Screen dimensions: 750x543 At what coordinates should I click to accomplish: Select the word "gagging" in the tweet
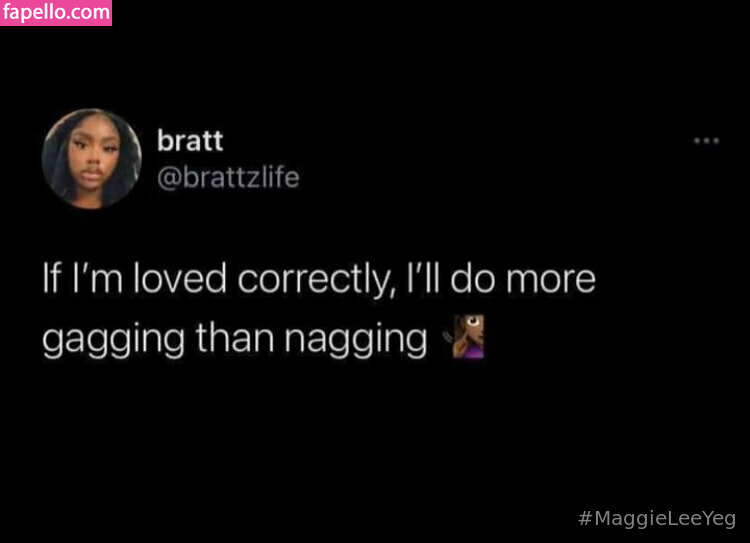pyautogui.click(x=113, y=341)
